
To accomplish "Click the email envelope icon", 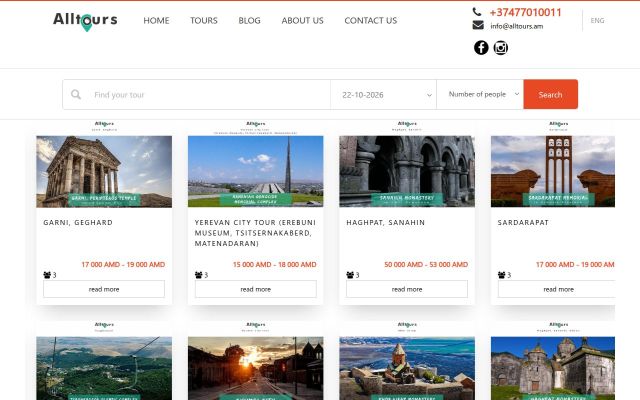I will (x=478, y=25).
